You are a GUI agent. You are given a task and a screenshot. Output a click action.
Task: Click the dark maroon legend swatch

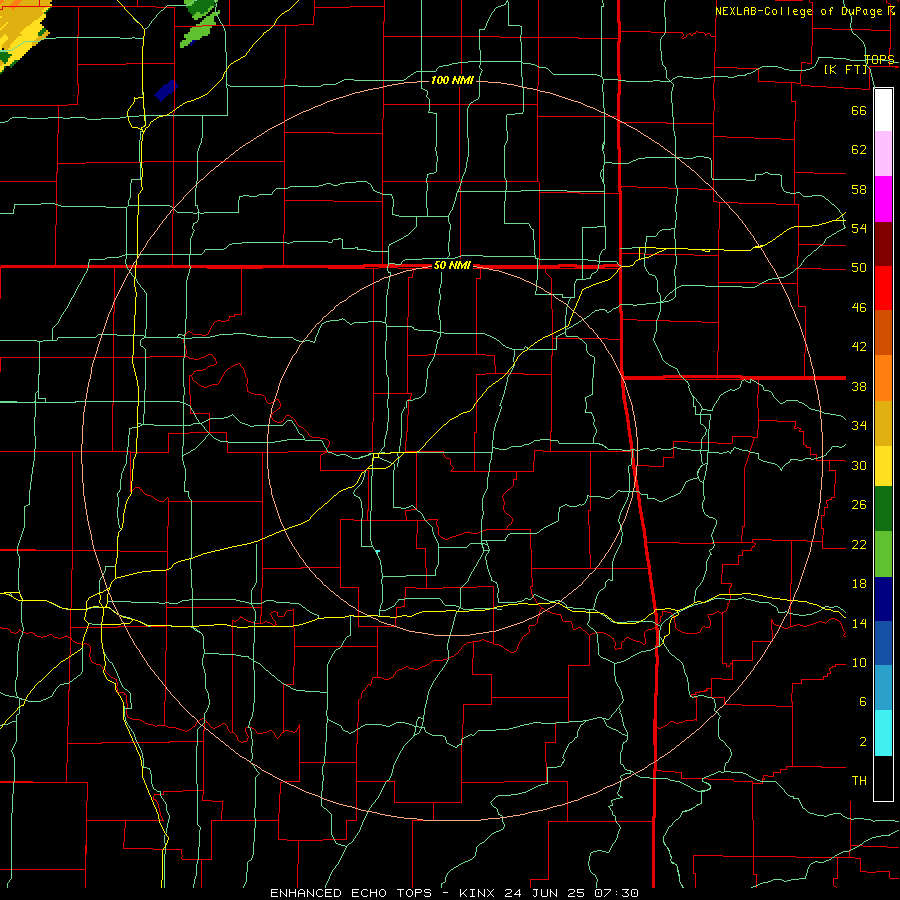[883, 244]
